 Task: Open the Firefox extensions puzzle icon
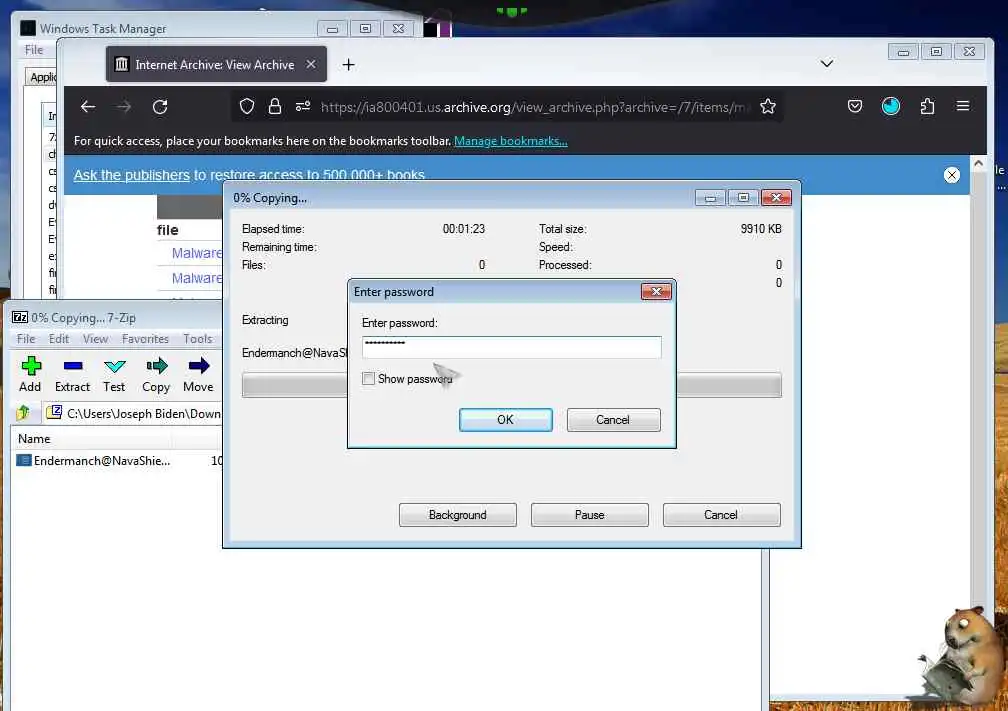(927, 107)
